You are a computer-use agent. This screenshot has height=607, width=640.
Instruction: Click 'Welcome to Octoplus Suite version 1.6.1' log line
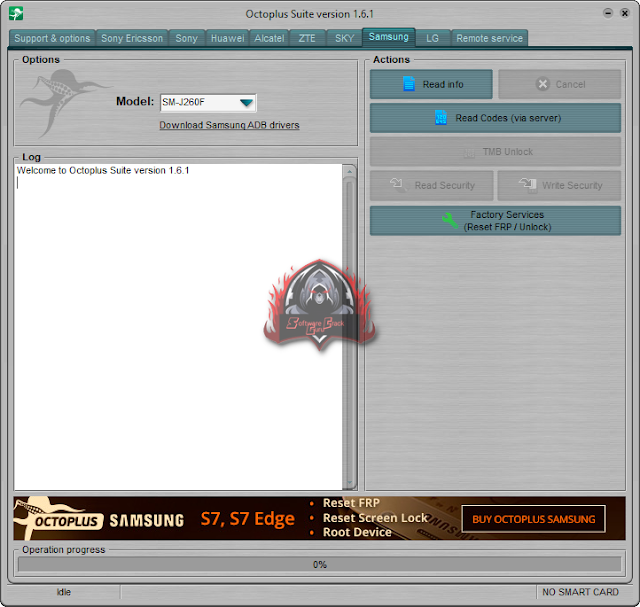(x=103, y=170)
